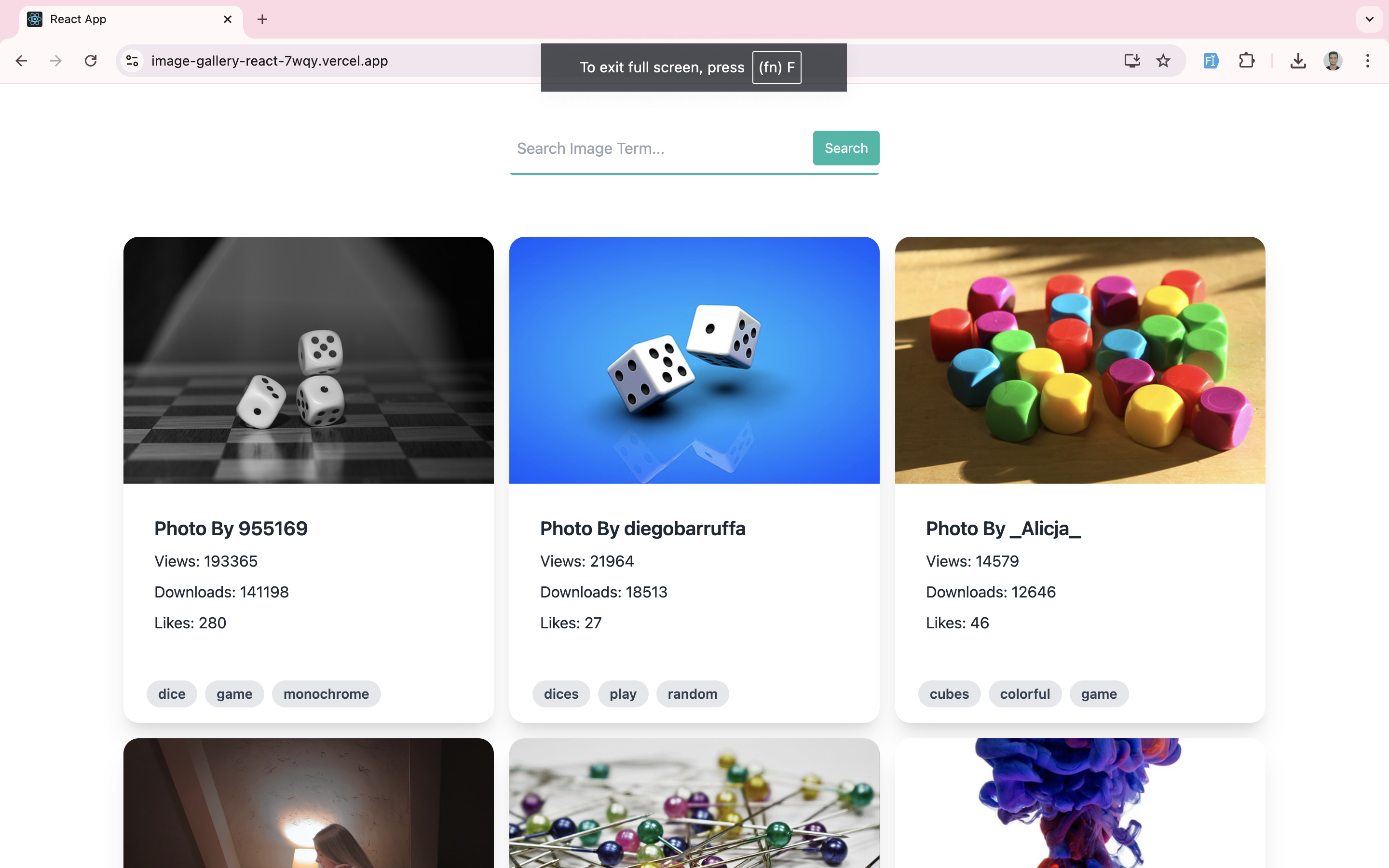Click the 'game' tag on first photo card
The image size is (1389, 868).
(234, 693)
